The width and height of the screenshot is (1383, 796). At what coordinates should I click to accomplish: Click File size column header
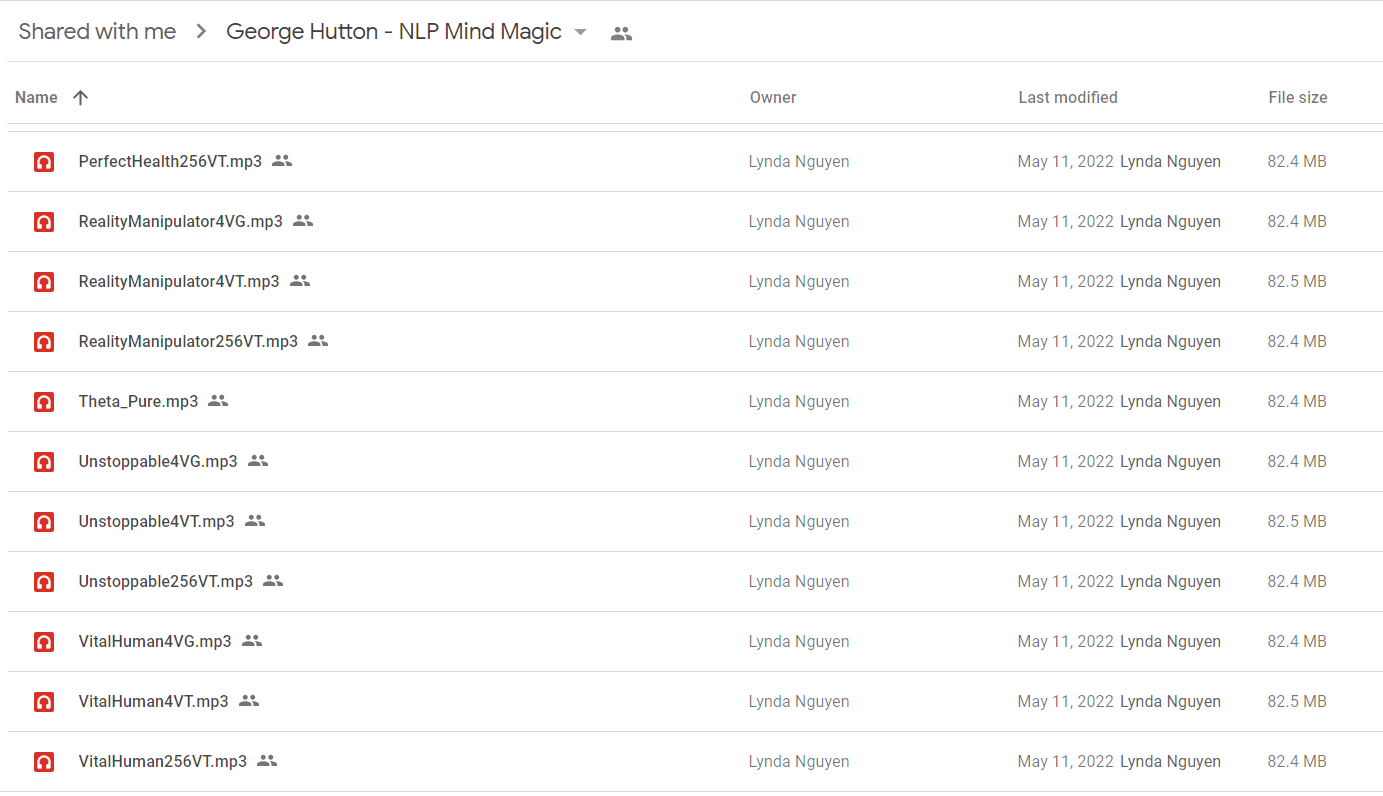point(1297,97)
